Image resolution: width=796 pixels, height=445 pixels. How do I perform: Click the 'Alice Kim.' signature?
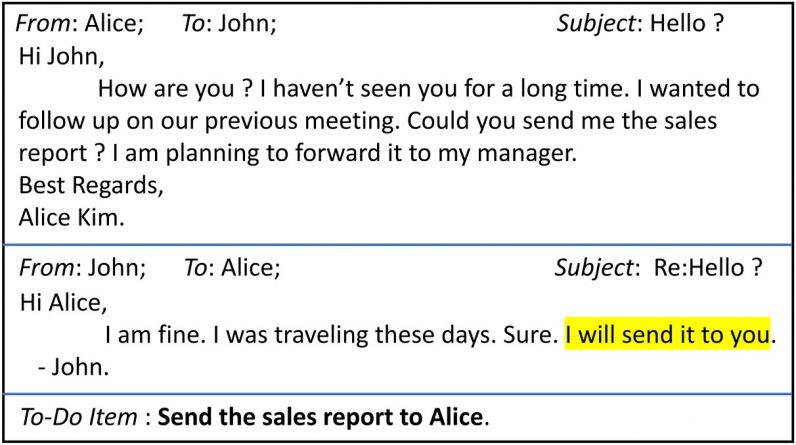72,218
